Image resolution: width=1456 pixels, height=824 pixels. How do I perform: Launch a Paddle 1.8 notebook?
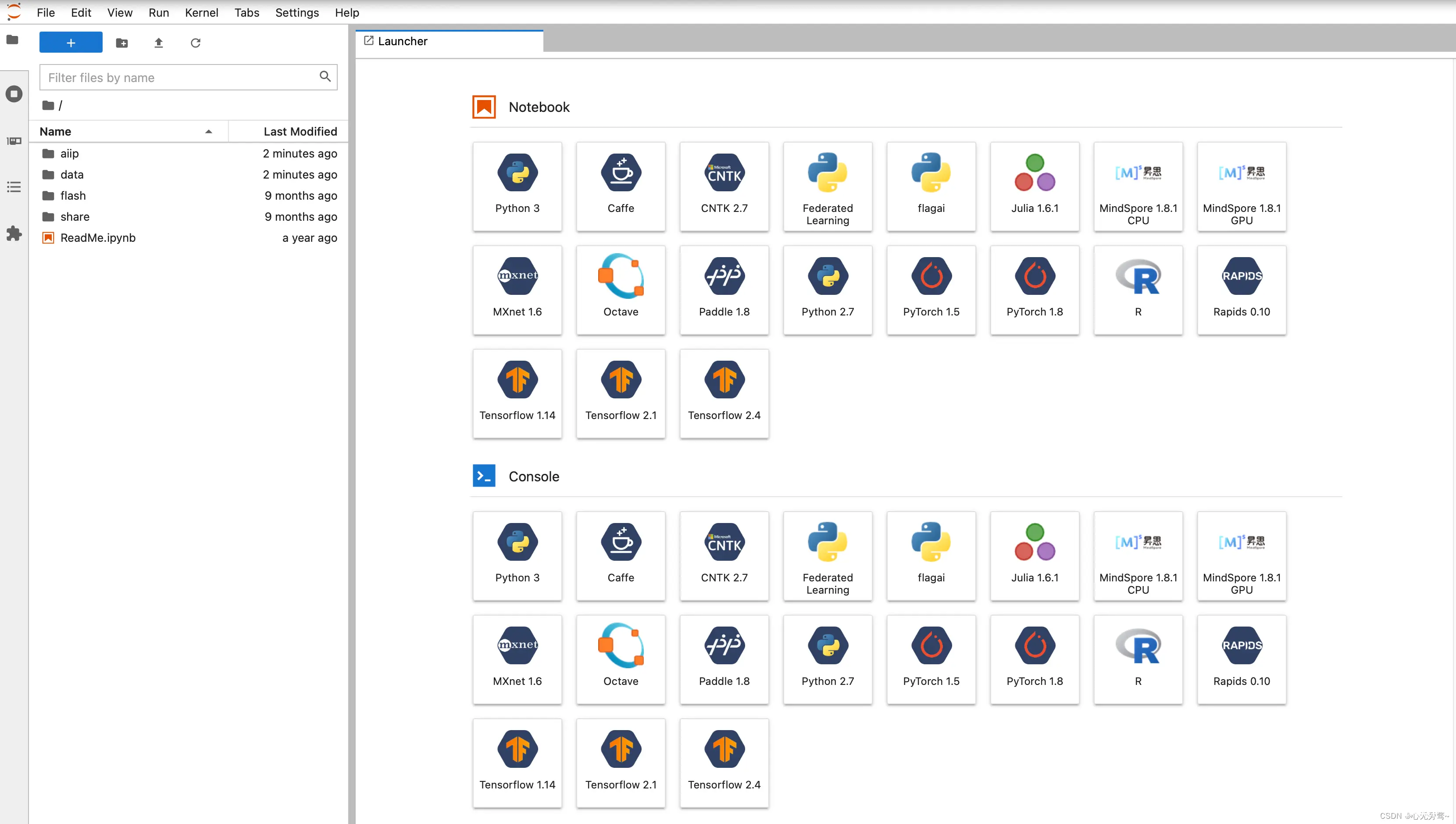[x=724, y=290]
